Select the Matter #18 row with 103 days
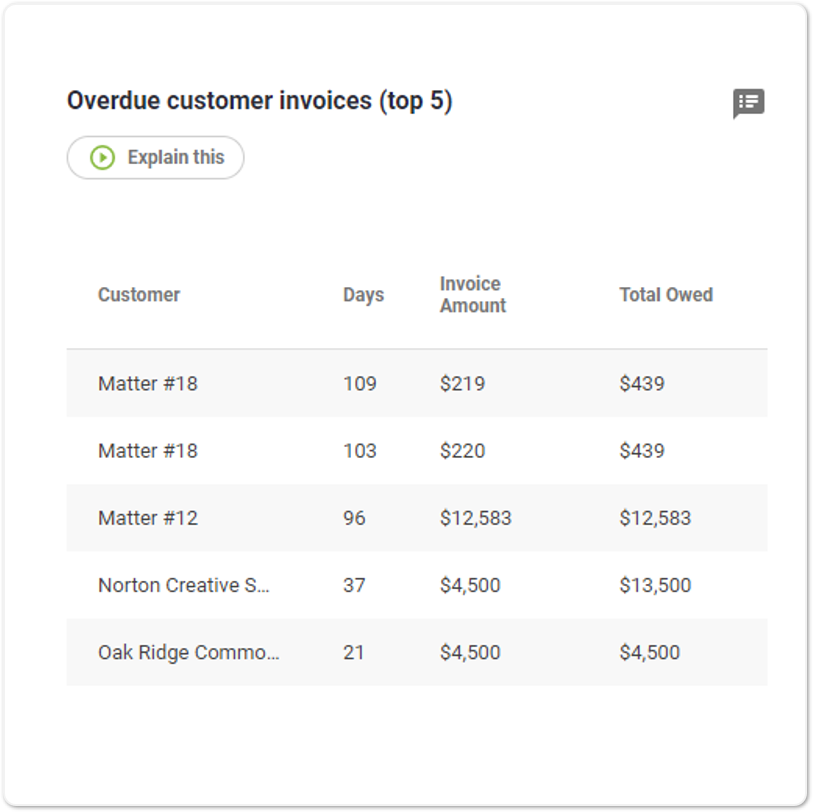 (148, 451)
